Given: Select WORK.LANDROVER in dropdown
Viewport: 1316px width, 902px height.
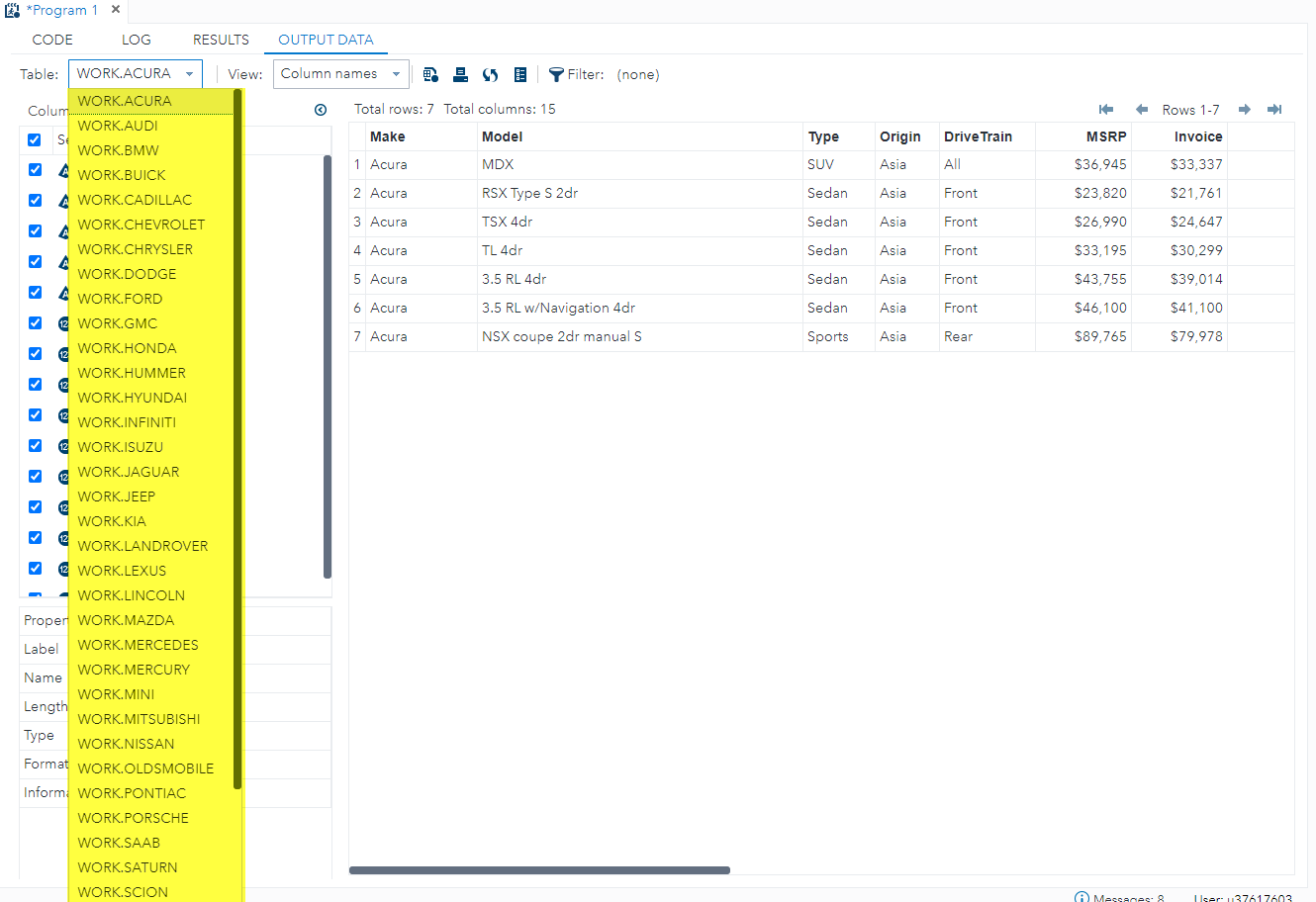Looking at the screenshot, I should (151, 546).
